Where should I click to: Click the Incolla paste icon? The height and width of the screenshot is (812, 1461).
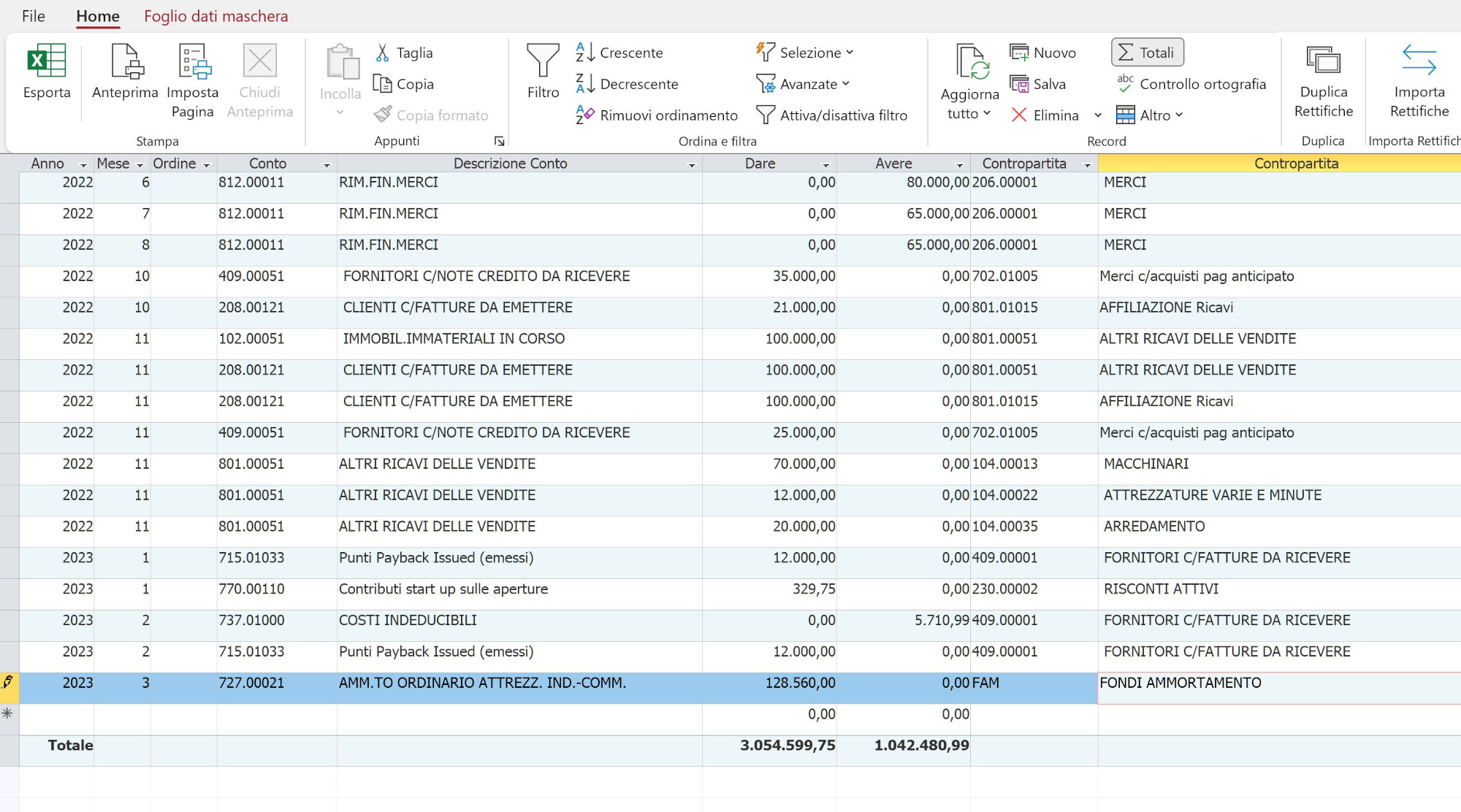(341, 63)
